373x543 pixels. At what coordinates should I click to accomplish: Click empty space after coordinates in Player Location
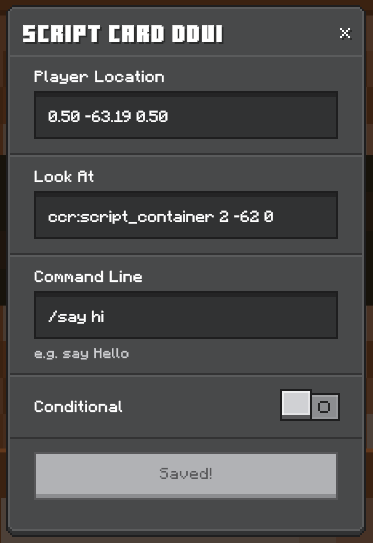(x=251, y=116)
